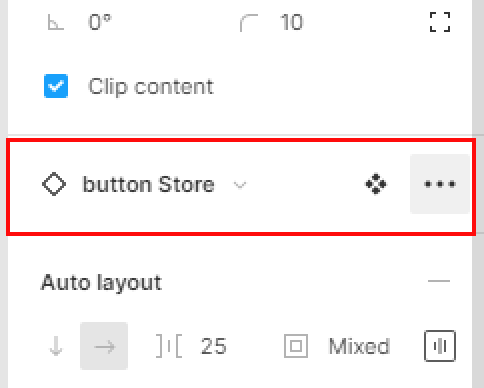Select the corner radius field showing 10
The image size is (484, 388).
click(x=292, y=23)
